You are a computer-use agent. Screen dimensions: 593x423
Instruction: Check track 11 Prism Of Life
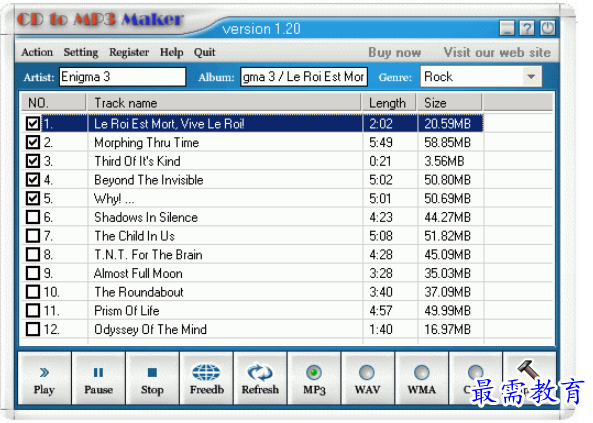[x=33, y=310]
